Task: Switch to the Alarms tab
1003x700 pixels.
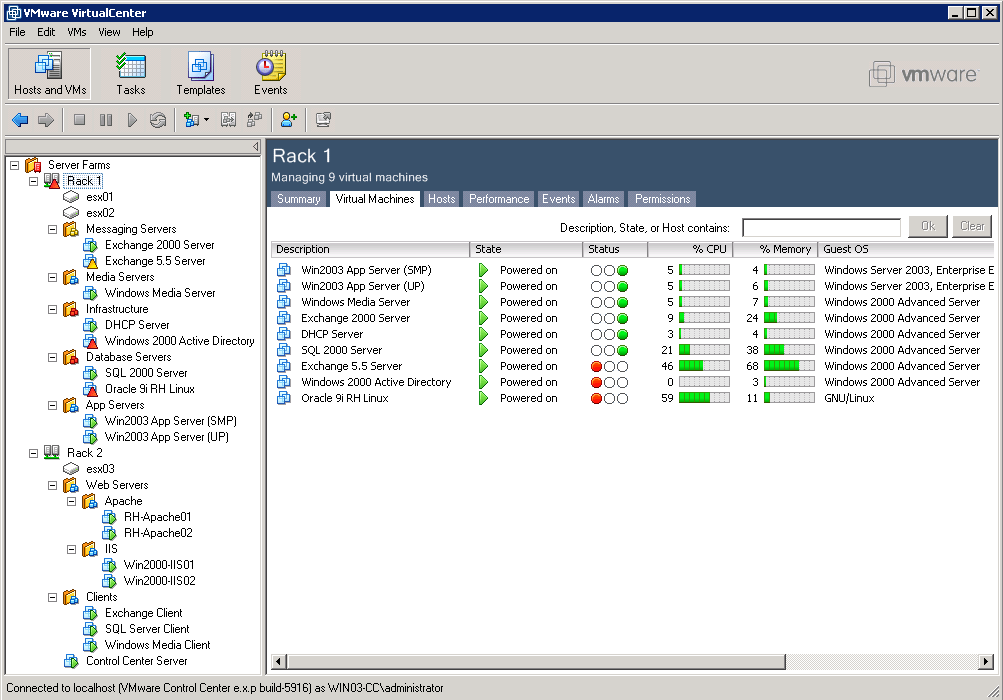Action: [603, 199]
